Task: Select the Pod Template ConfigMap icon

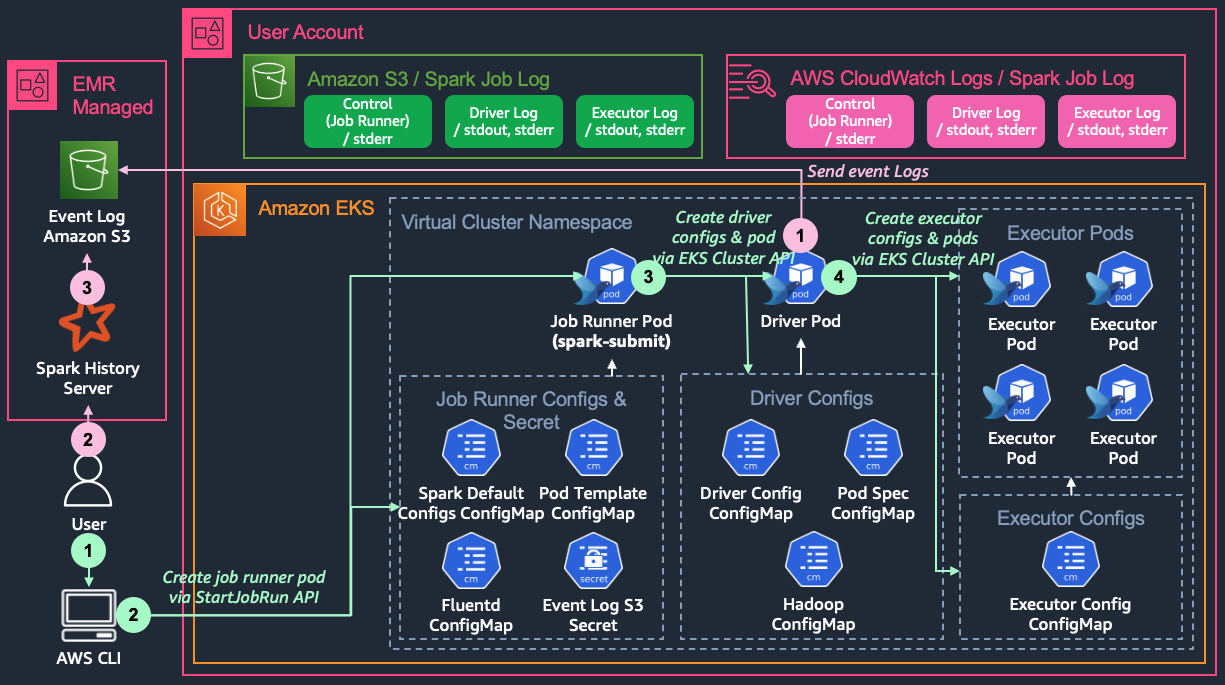Action: coord(593,449)
